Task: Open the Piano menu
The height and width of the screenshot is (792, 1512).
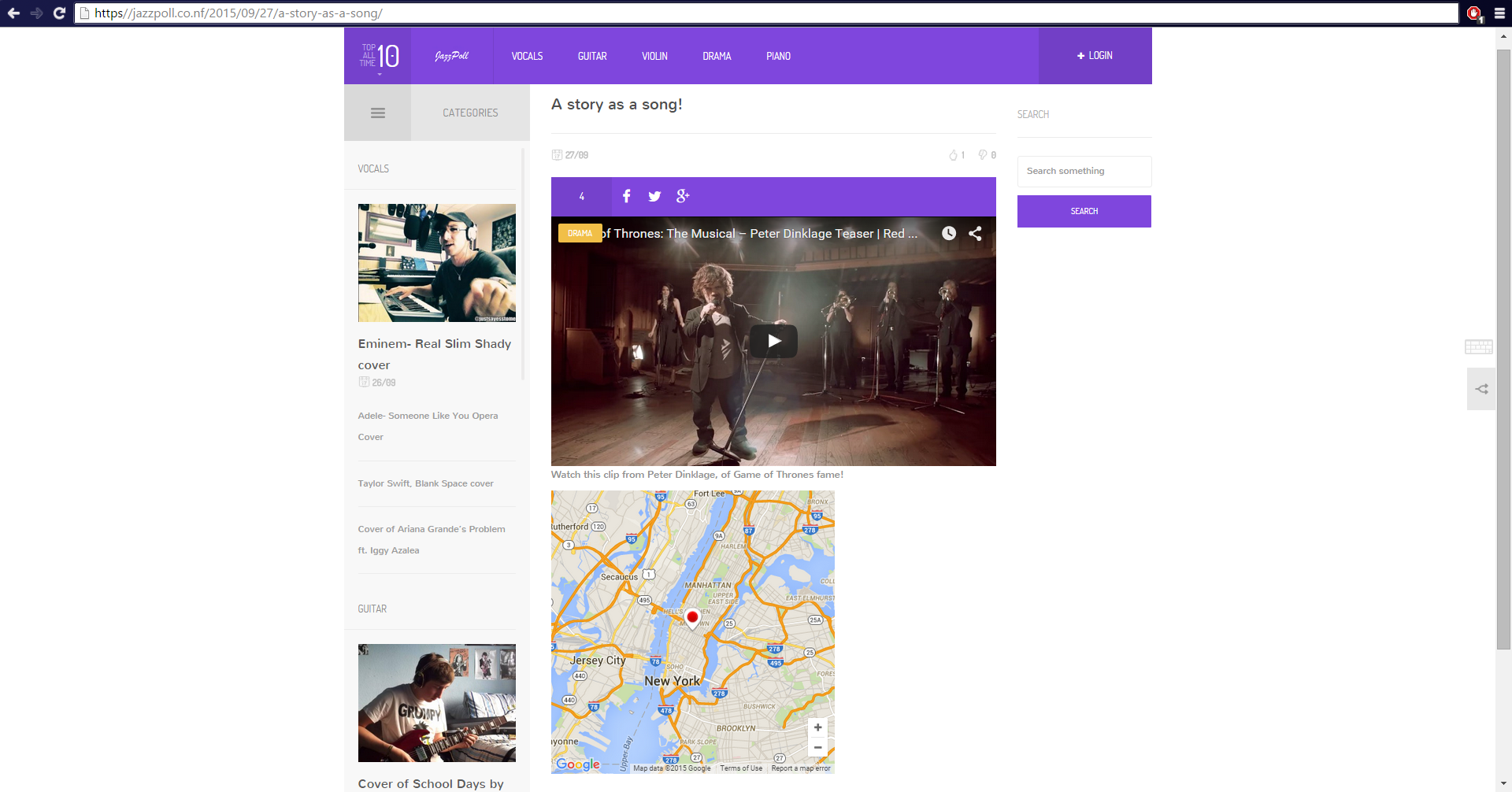Action: click(x=778, y=57)
